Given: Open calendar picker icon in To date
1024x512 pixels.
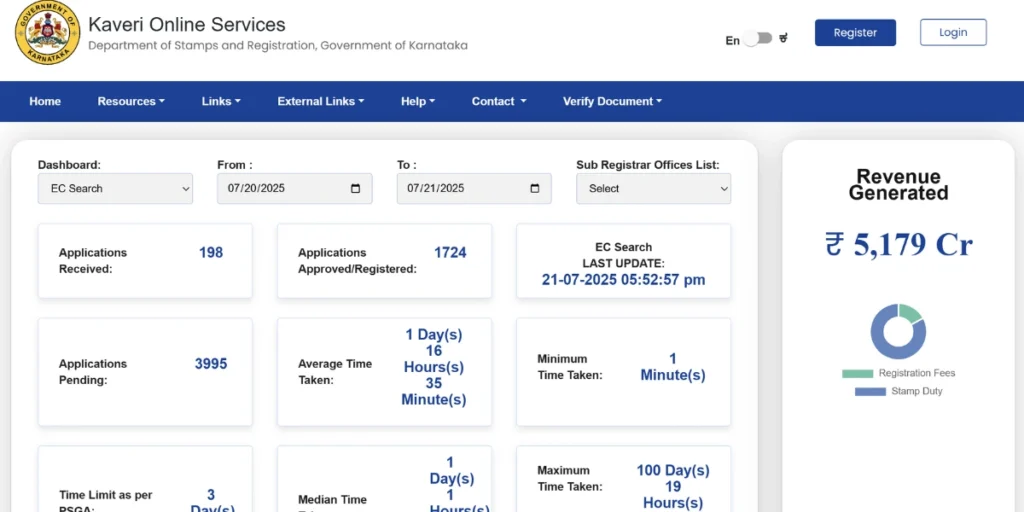Looking at the screenshot, I should [x=535, y=189].
